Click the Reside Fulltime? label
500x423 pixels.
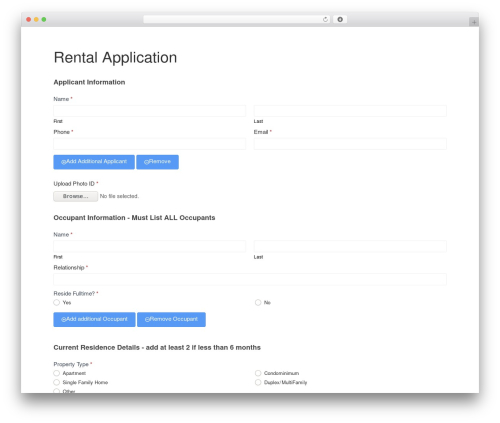click(x=74, y=294)
